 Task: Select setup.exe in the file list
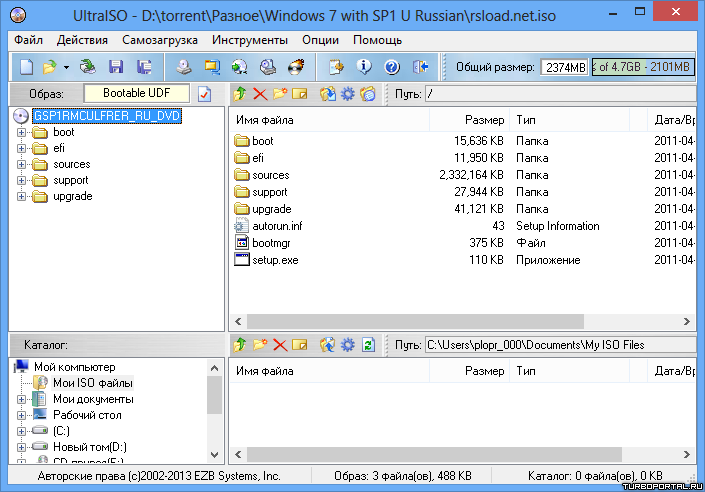tap(275, 260)
